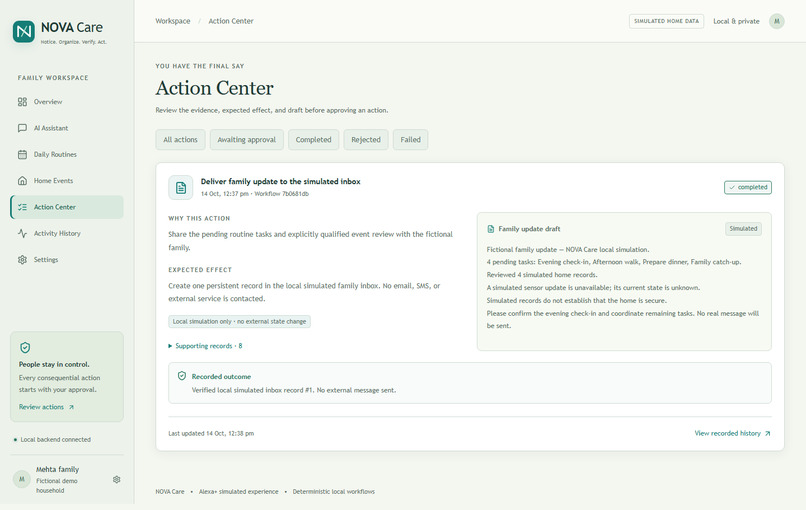Click the Daily Routines calendar icon
This screenshot has height=510, width=806.
[22, 154]
